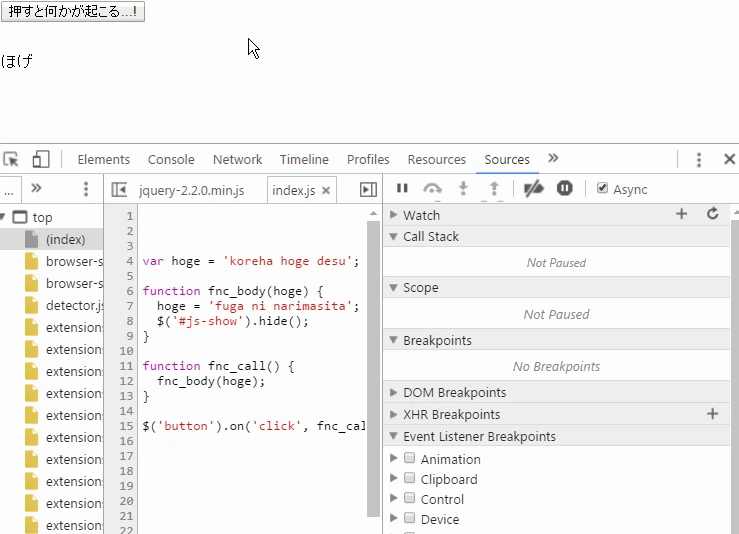Toggle device mode icon

41,159
